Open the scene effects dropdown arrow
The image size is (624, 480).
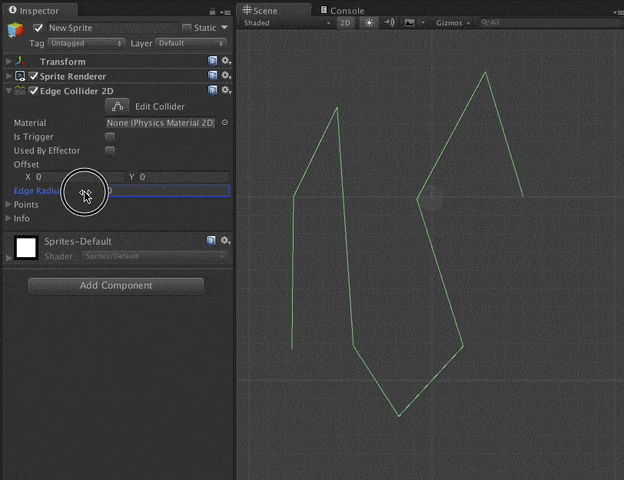point(423,23)
